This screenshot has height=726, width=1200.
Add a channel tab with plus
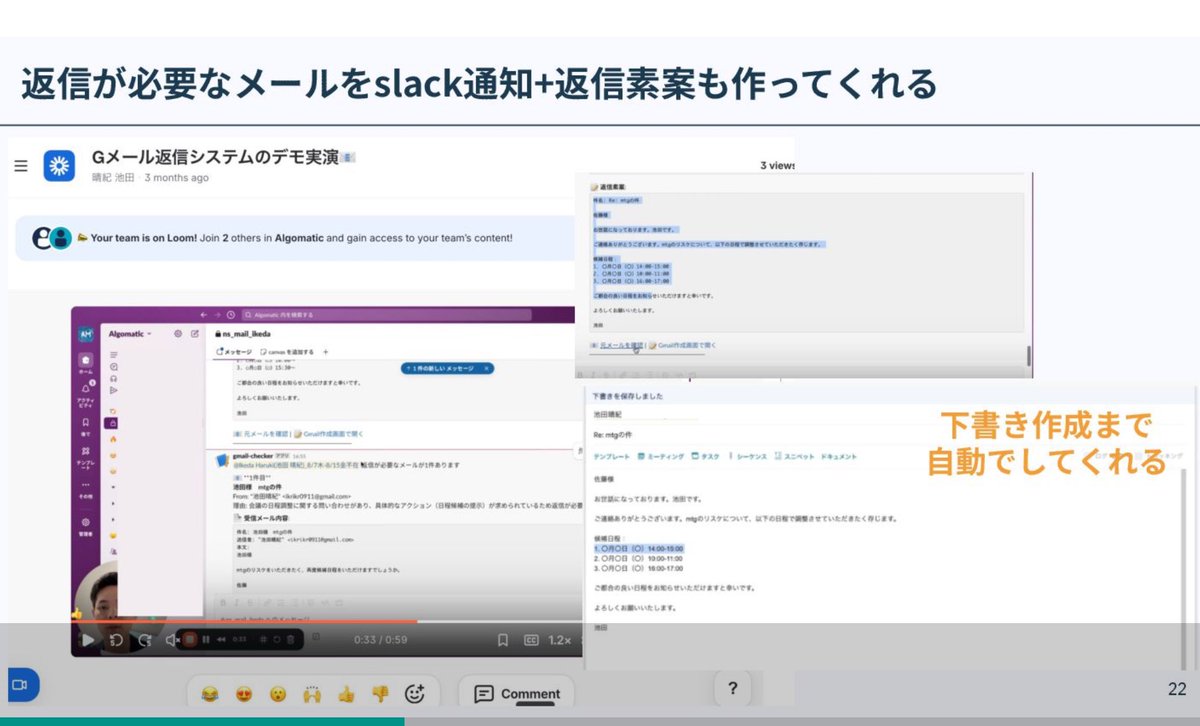tap(326, 352)
